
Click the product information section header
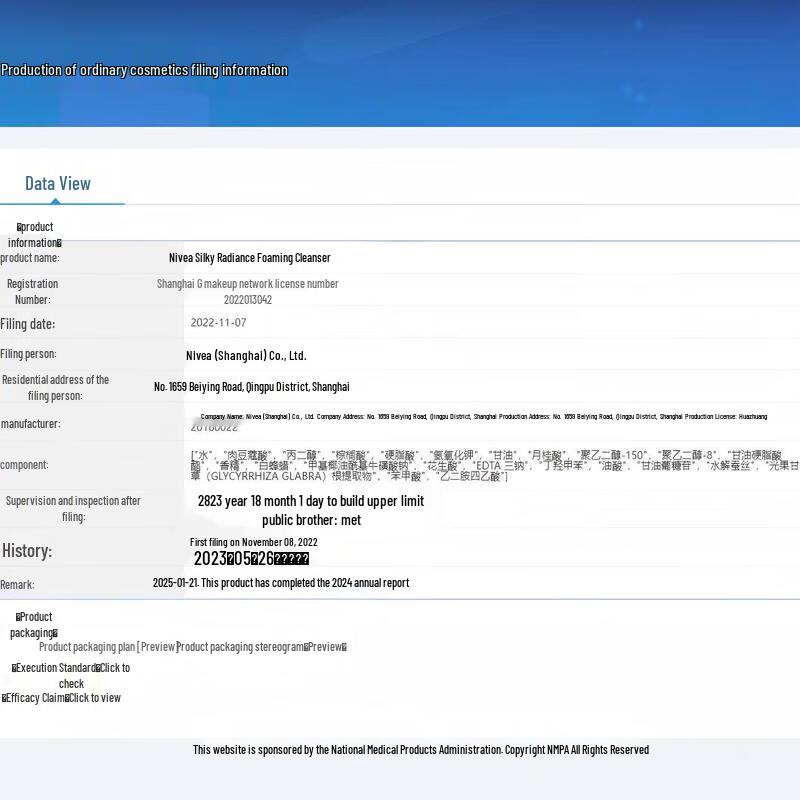(x=35, y=235)
